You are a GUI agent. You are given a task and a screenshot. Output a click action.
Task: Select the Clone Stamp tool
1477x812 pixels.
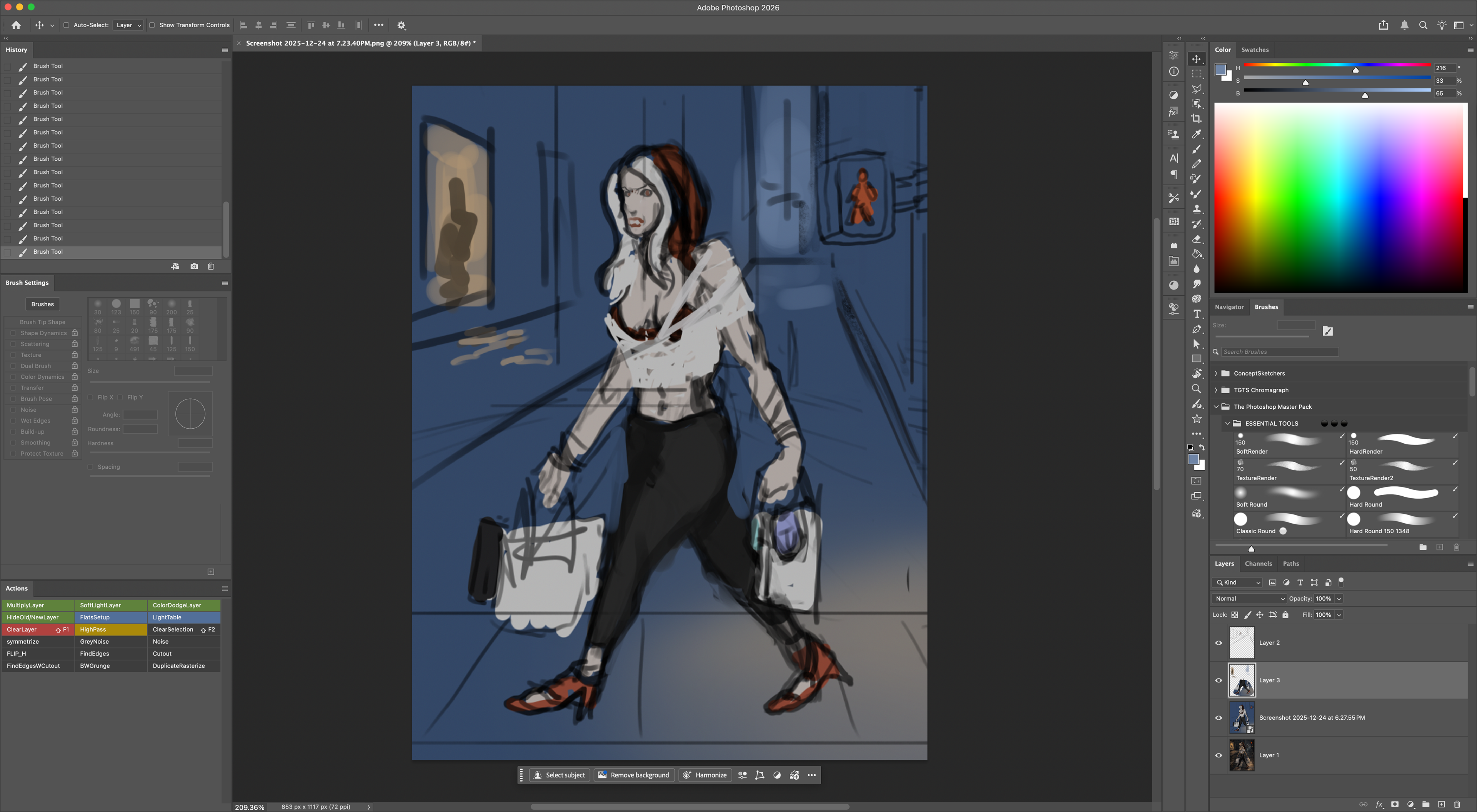(x=1197, y=209)
